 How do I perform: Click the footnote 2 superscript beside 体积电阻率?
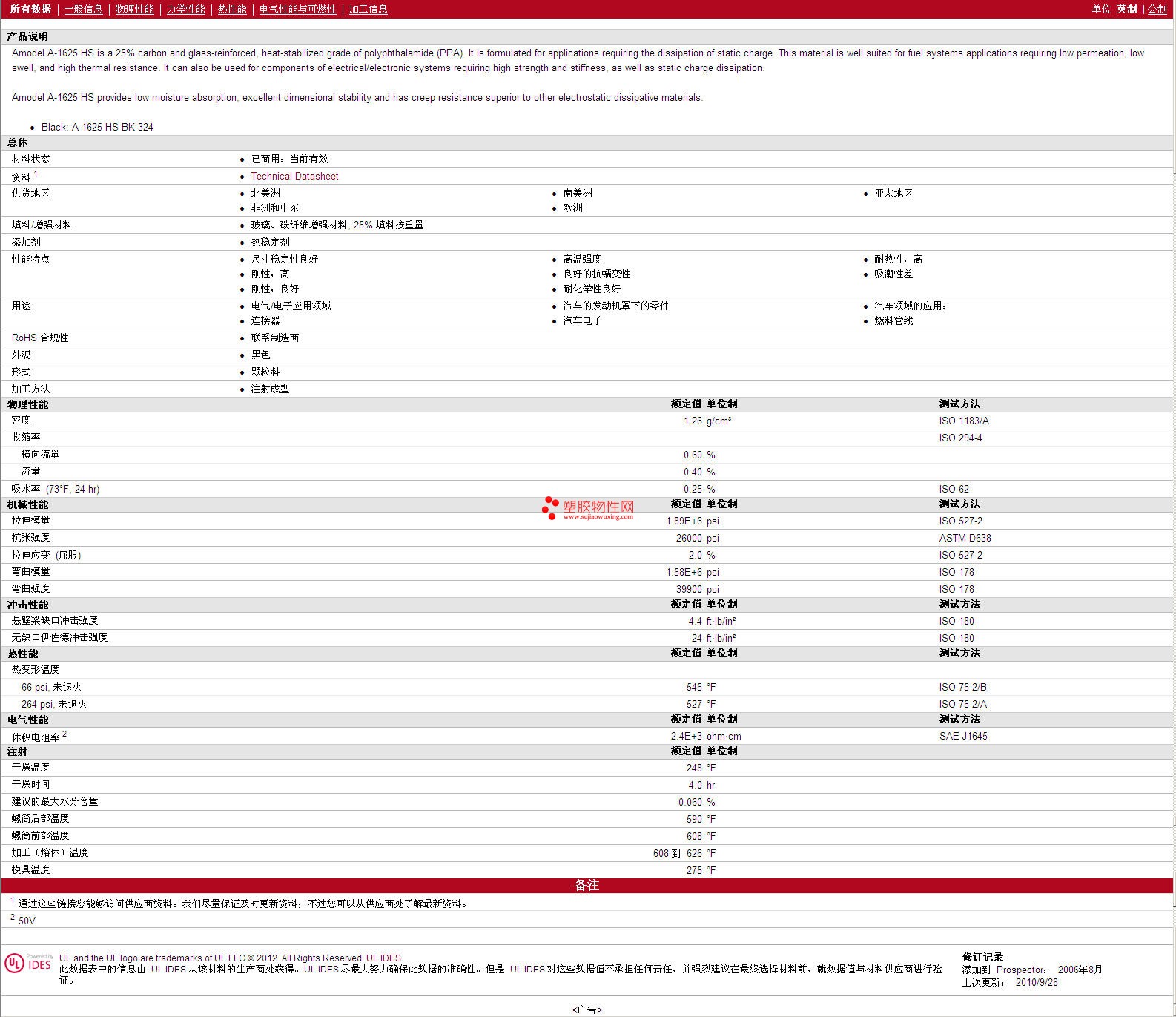(65, 734)
